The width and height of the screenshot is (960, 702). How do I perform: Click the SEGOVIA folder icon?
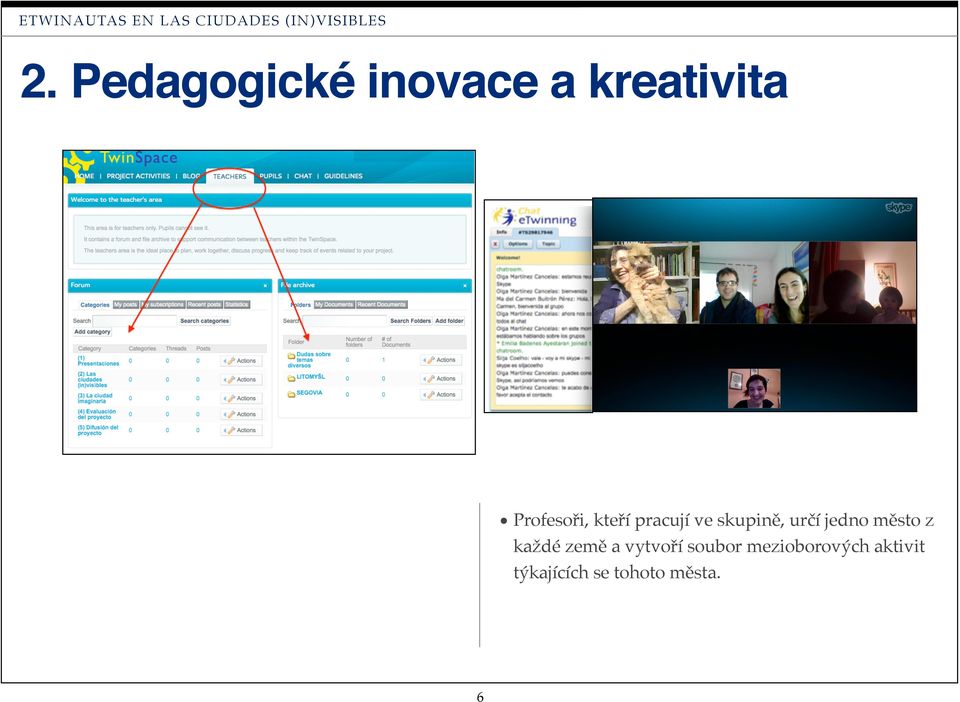(291, 394)
